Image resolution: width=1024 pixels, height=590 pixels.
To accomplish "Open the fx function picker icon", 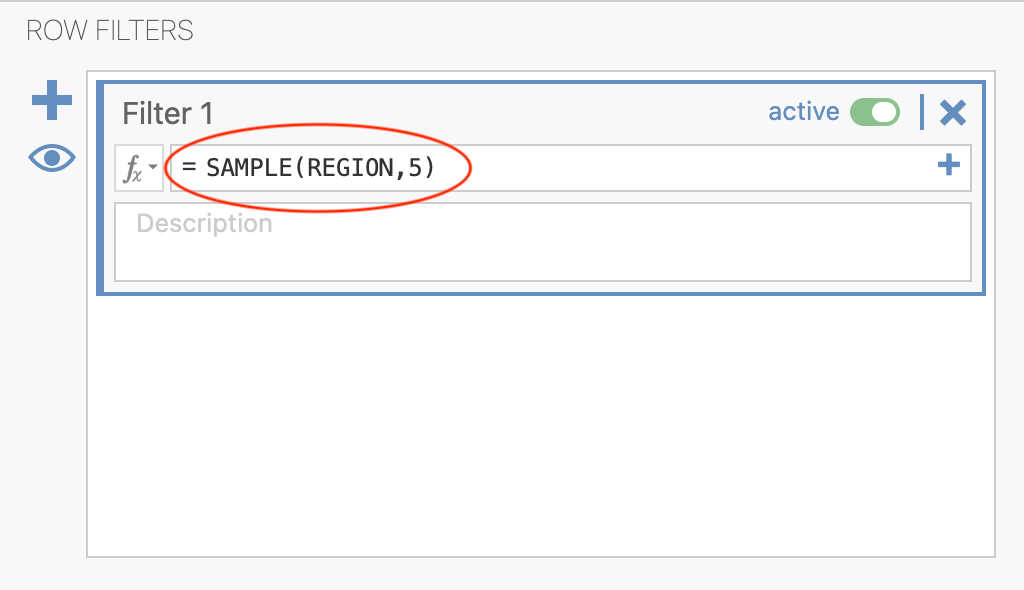I will tap(133, 169).
